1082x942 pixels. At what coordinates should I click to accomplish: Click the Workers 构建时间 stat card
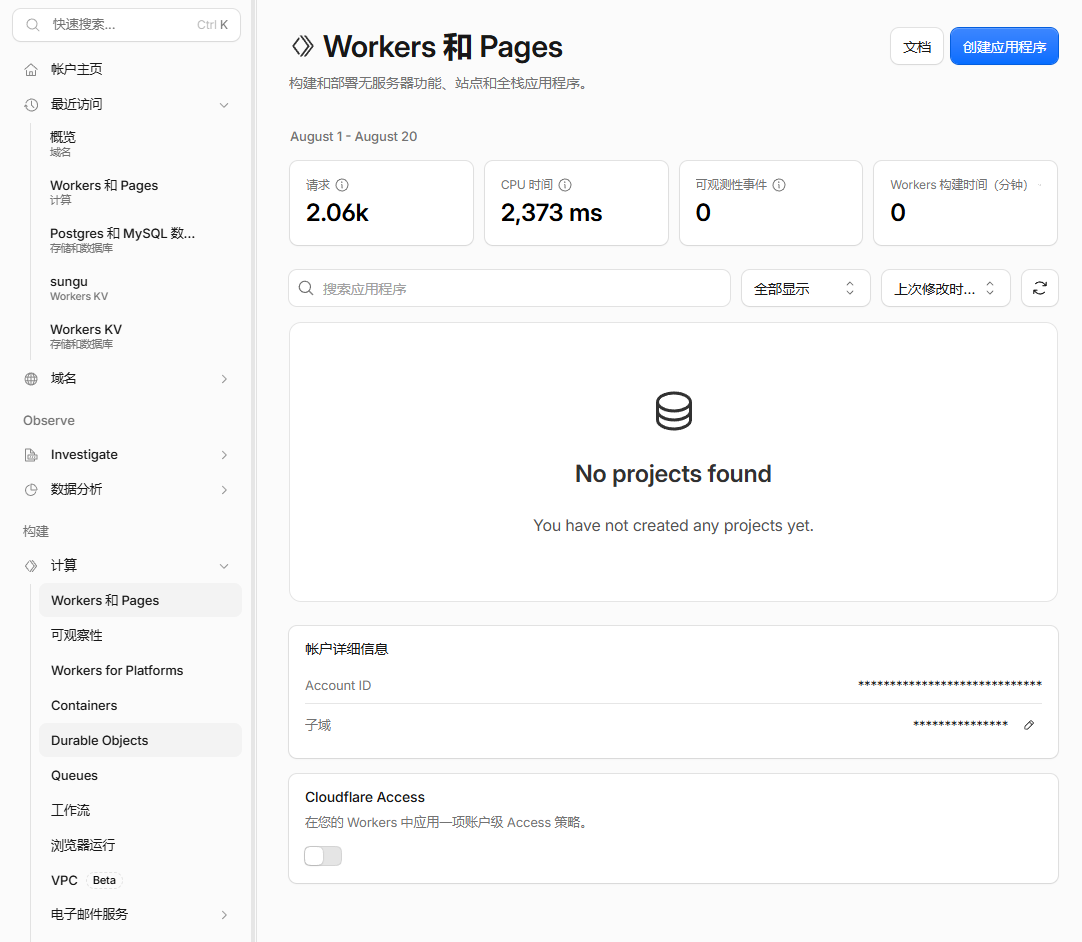coord(965,203)
